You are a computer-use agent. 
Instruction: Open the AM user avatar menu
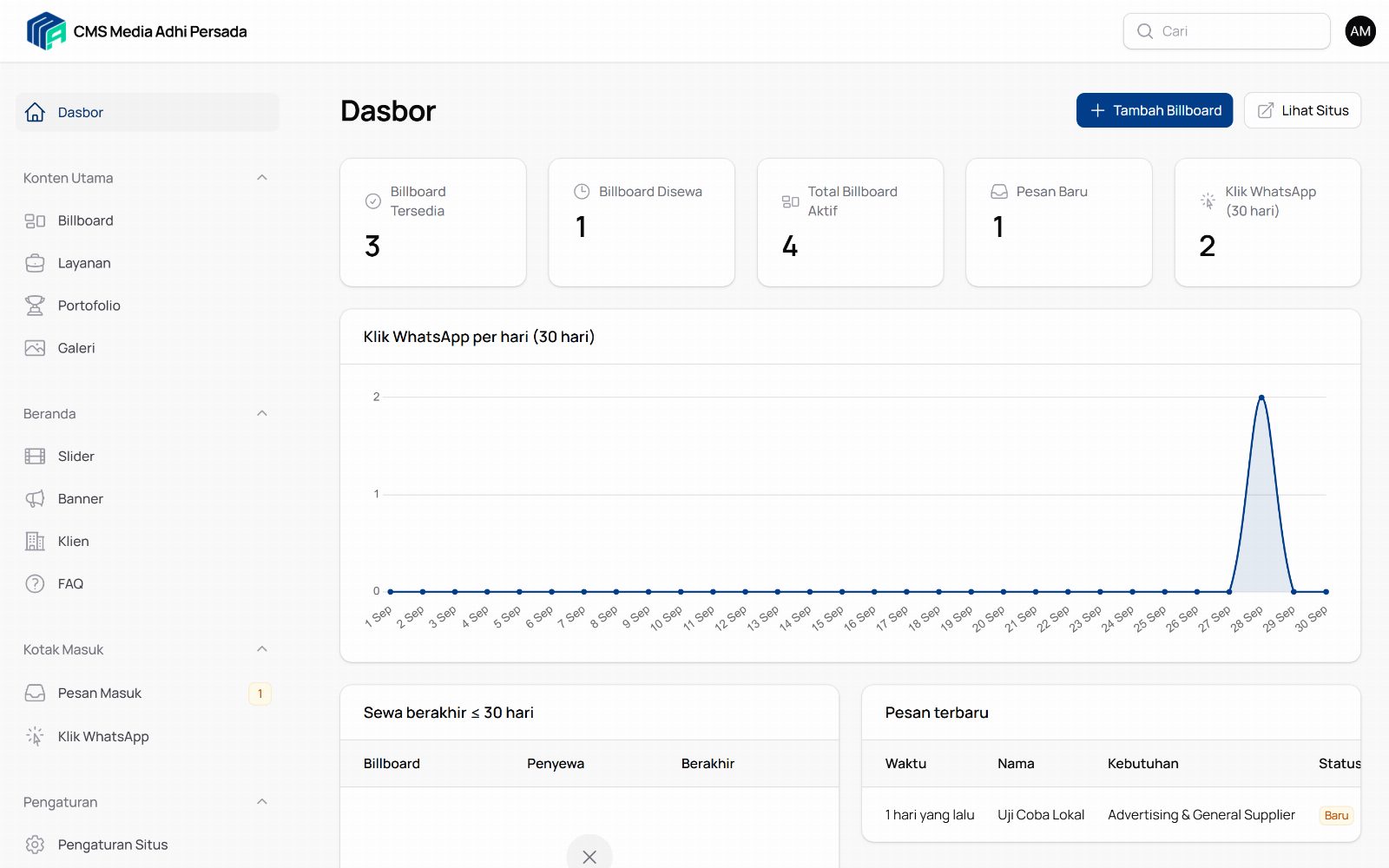click(1360, 31)
